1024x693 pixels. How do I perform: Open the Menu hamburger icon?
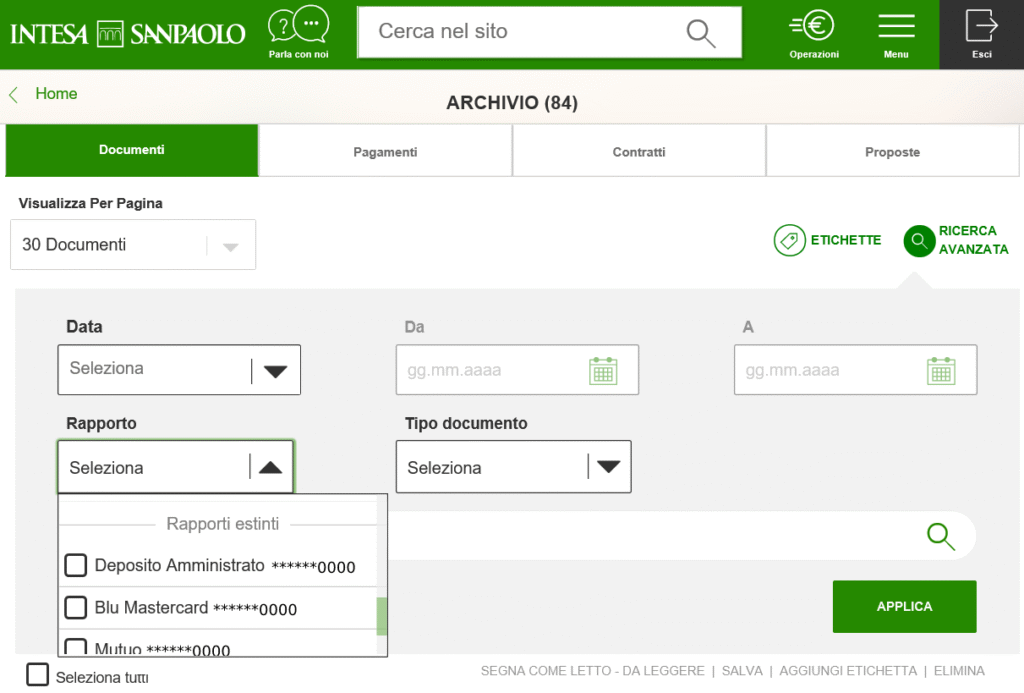[x=896, y=28]
